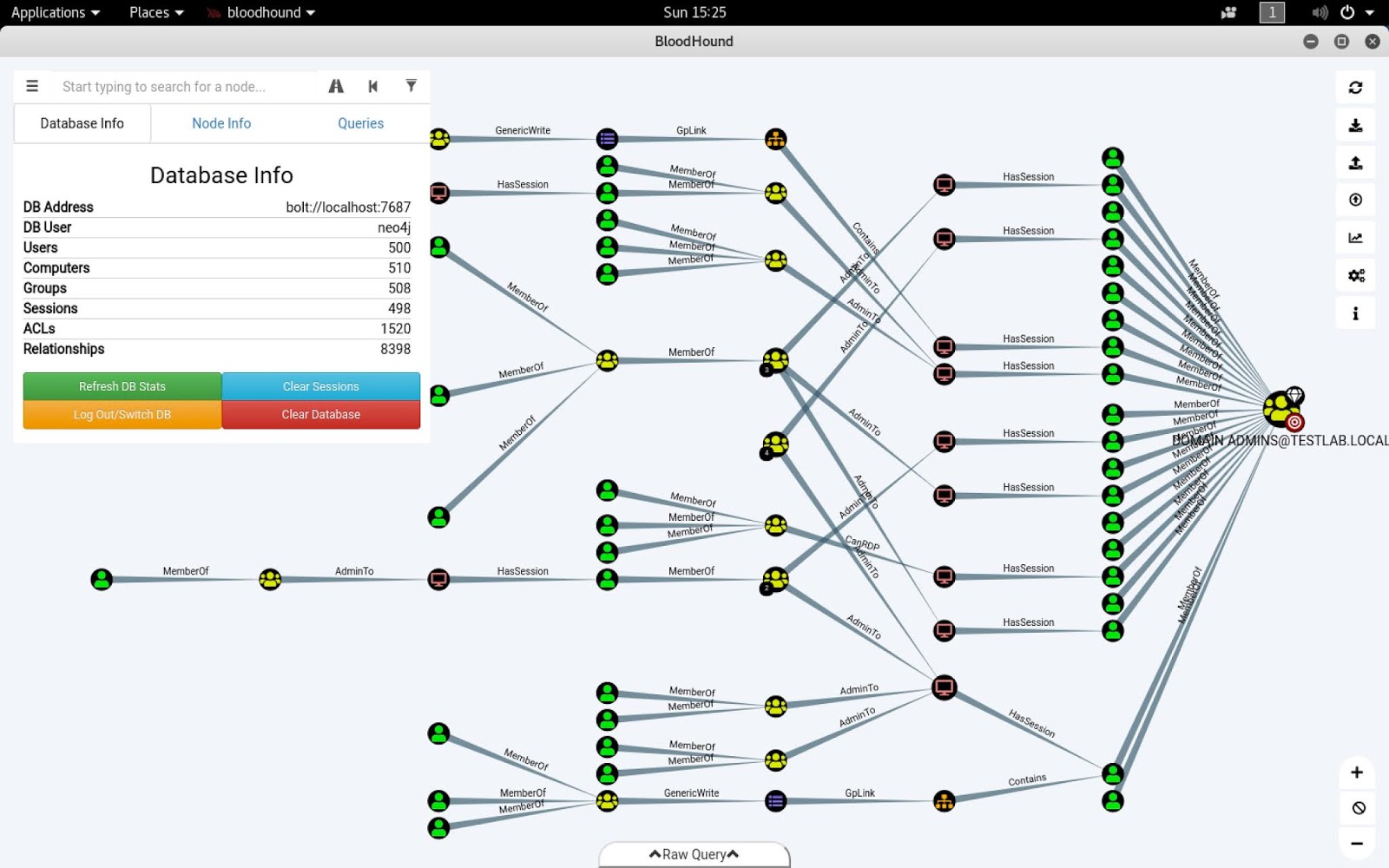Change layout type with the chart icon
The image size is (1389, 868).
[x=1355, y=237]
